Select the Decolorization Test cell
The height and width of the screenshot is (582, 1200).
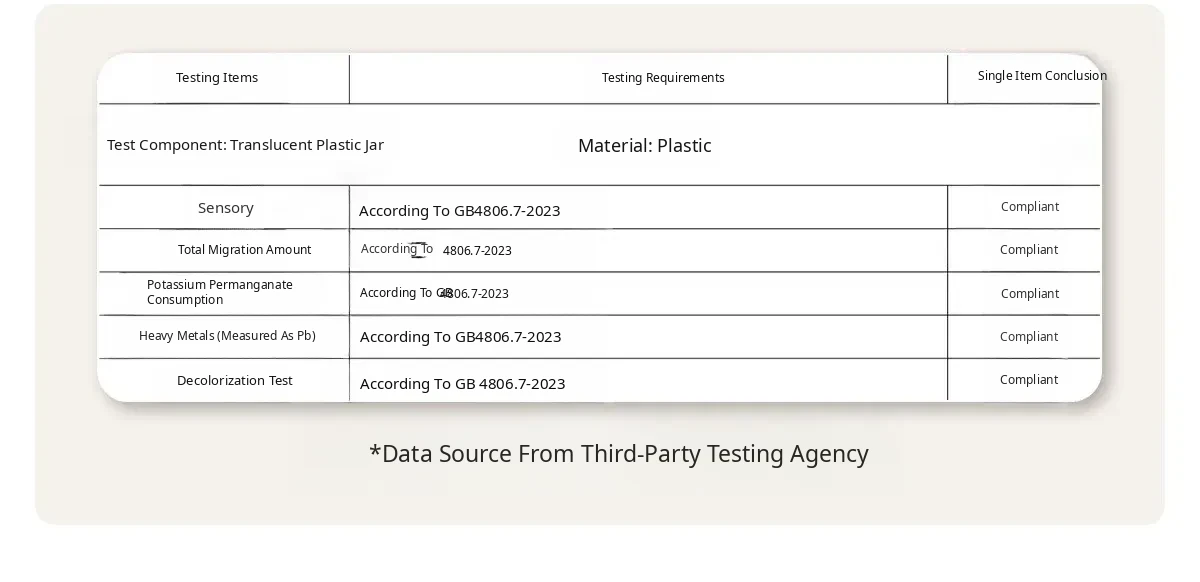pos(235,381)
